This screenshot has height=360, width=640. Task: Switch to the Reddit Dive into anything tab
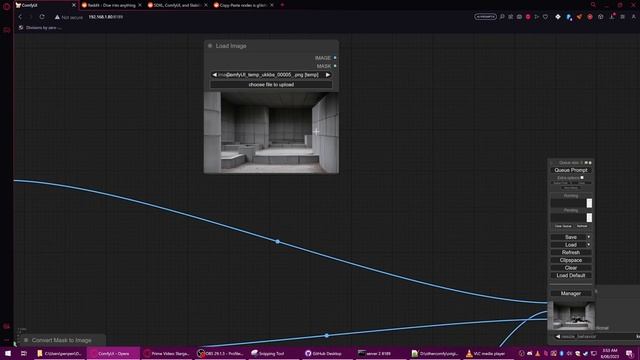pos(111,5)
